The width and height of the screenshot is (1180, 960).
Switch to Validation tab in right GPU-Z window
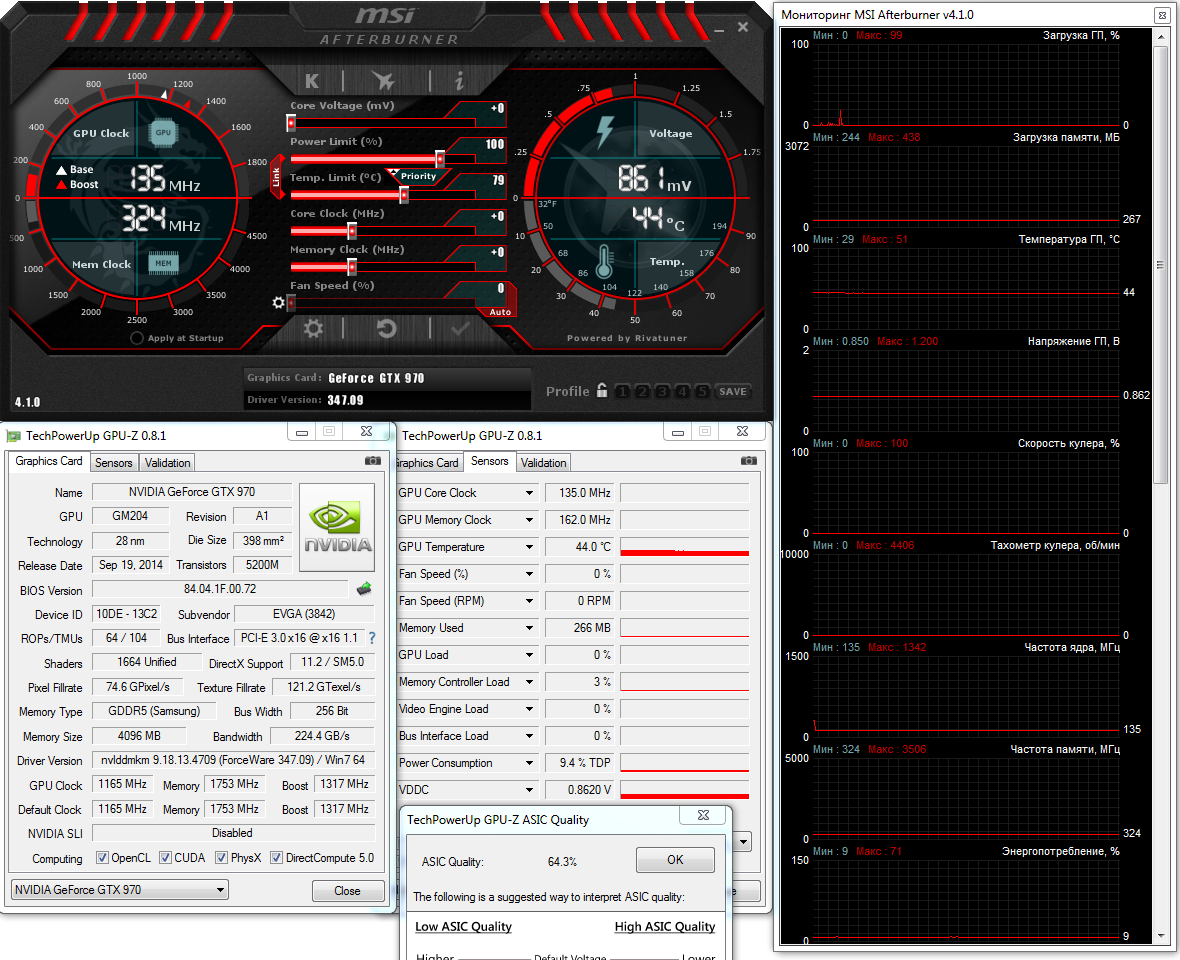pyautogui.click(x=543, y=463)
